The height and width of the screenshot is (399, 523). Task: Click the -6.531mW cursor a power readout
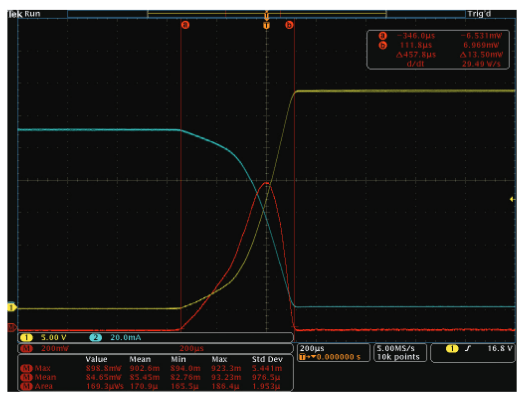[x=481, y=36]
